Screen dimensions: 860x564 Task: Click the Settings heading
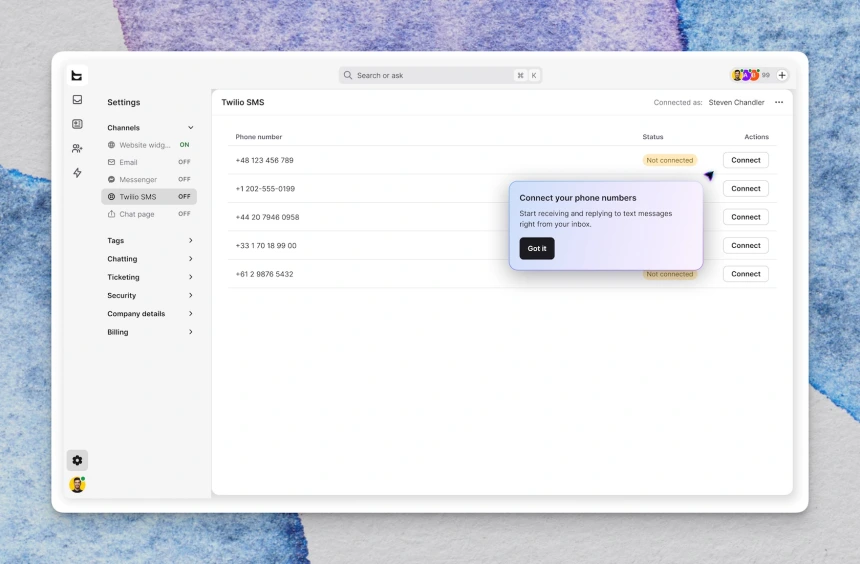(124, 103)
